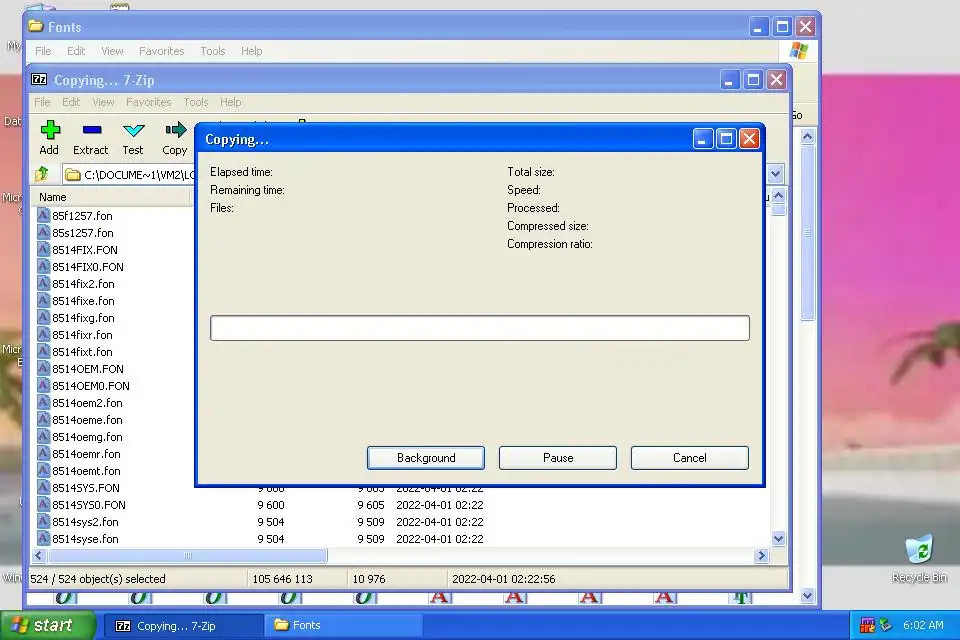Select the 85f1257.fon font file icon
This screenshot has height=640, width=960.
[x=43, y=215]
